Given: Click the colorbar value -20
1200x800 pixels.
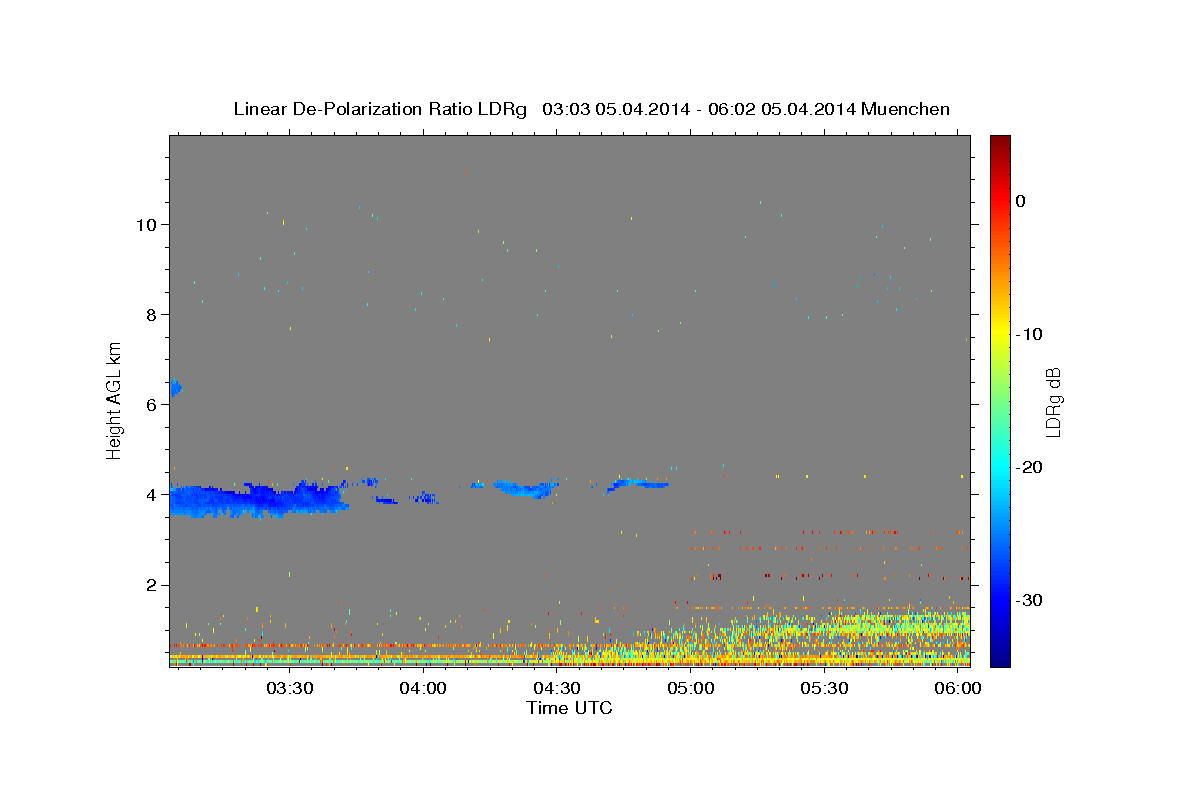Looking at the screenshot, I should pos(1028,467).
